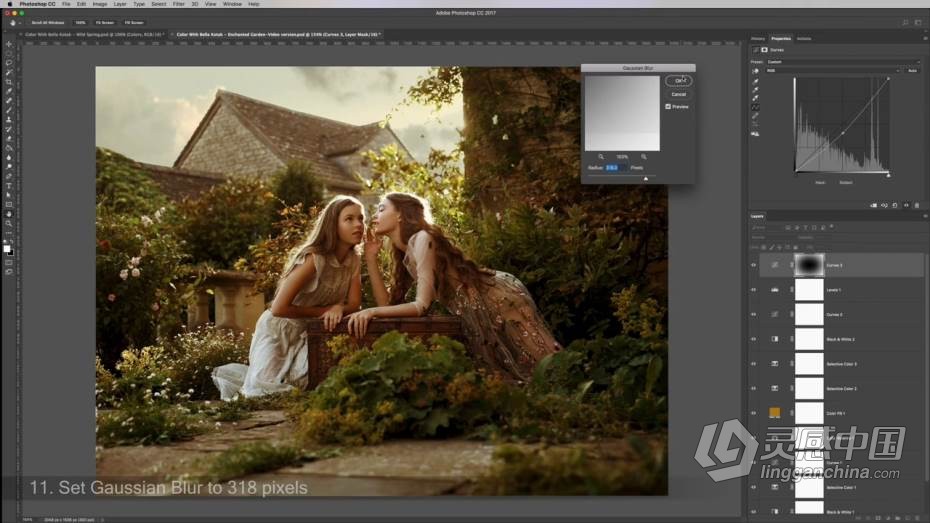Viewport: 930px width, 523px height.
Task: Select the Eyedropper tool in the toolbar
Action: pyautogui.click(x=8, y=91)
